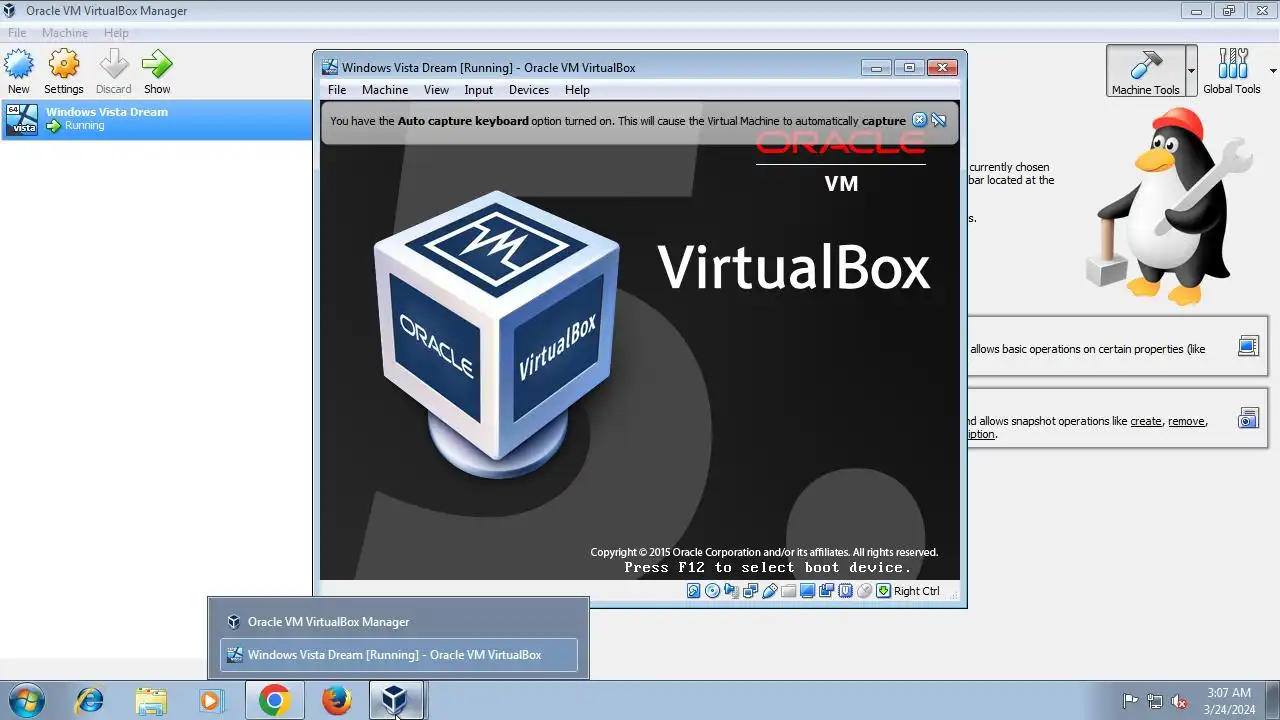Select the Global Tools button
Viewport: 1280px width, 720px height.
click(1232, 70)
